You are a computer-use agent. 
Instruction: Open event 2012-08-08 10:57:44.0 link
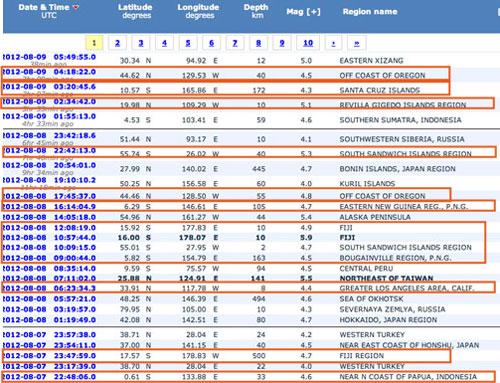[x=49, y=238]
